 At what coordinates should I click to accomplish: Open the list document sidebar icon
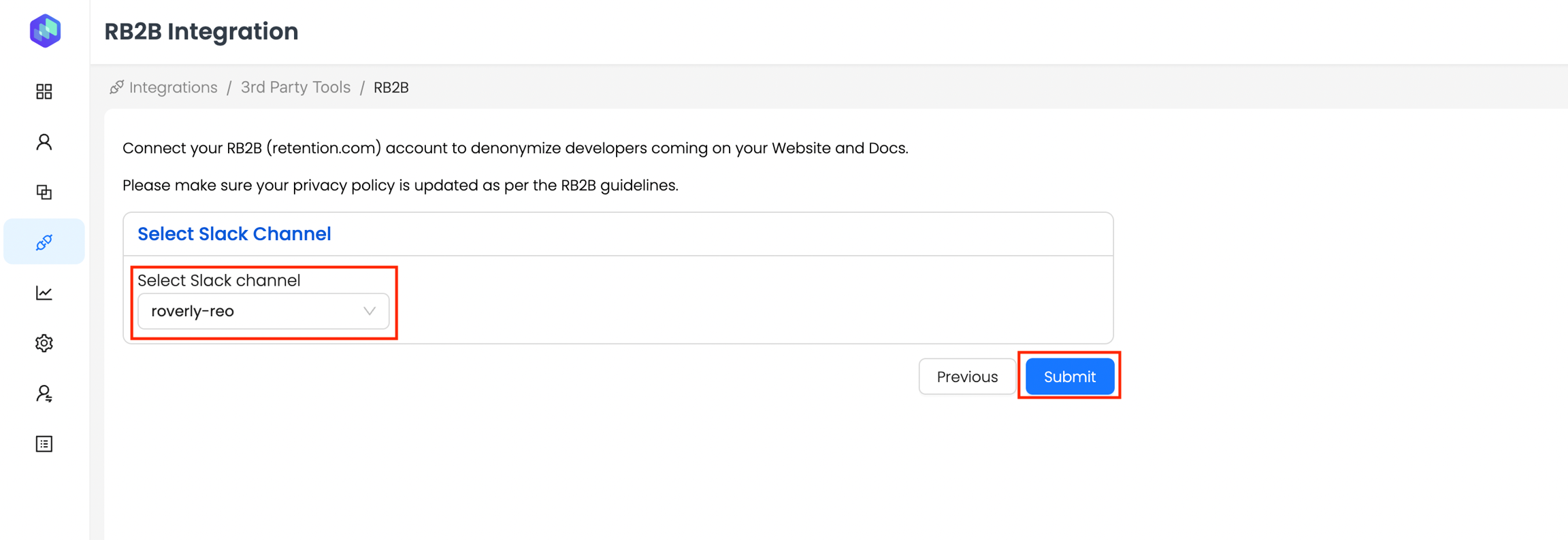(44, 444)
